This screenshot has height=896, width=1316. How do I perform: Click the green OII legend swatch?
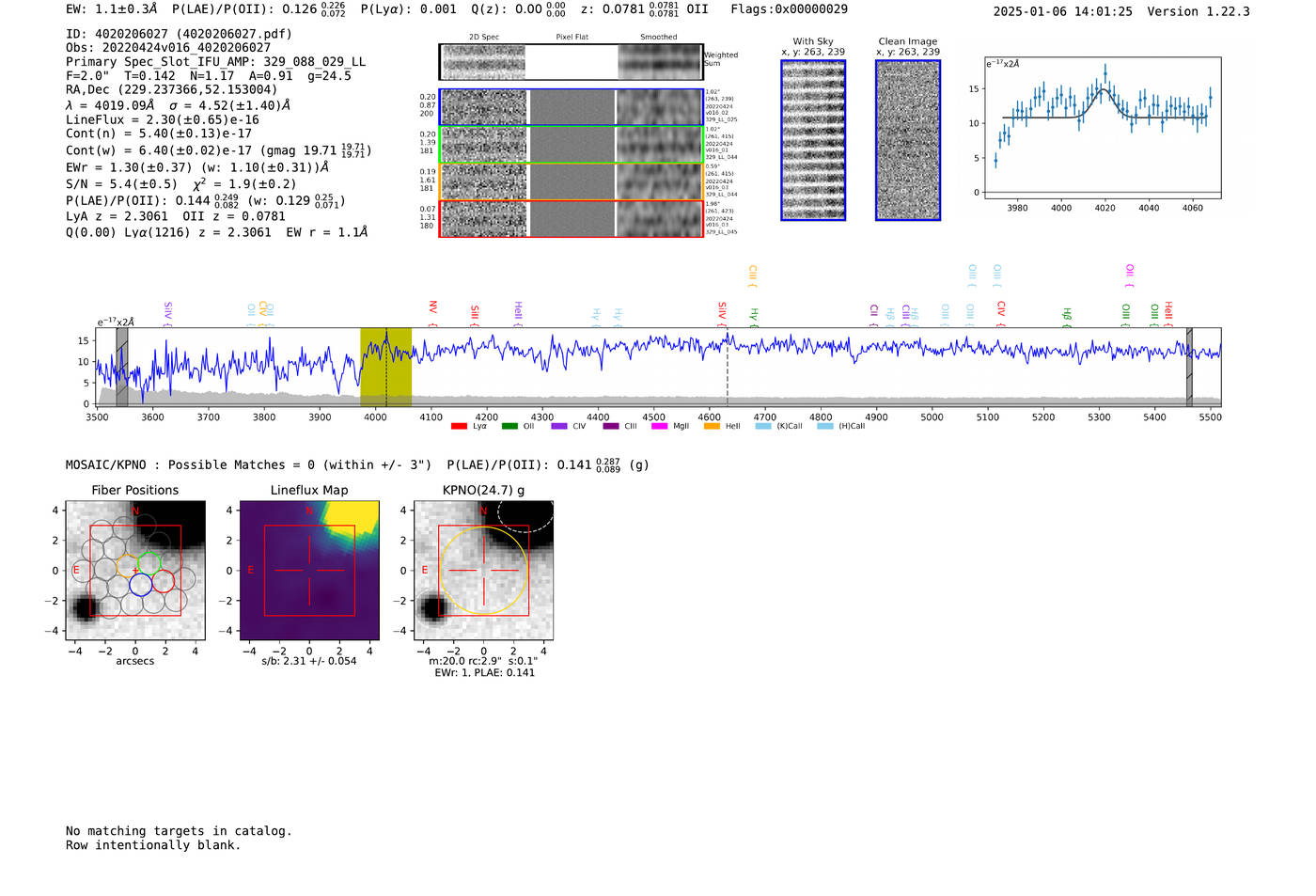(509, 427)
